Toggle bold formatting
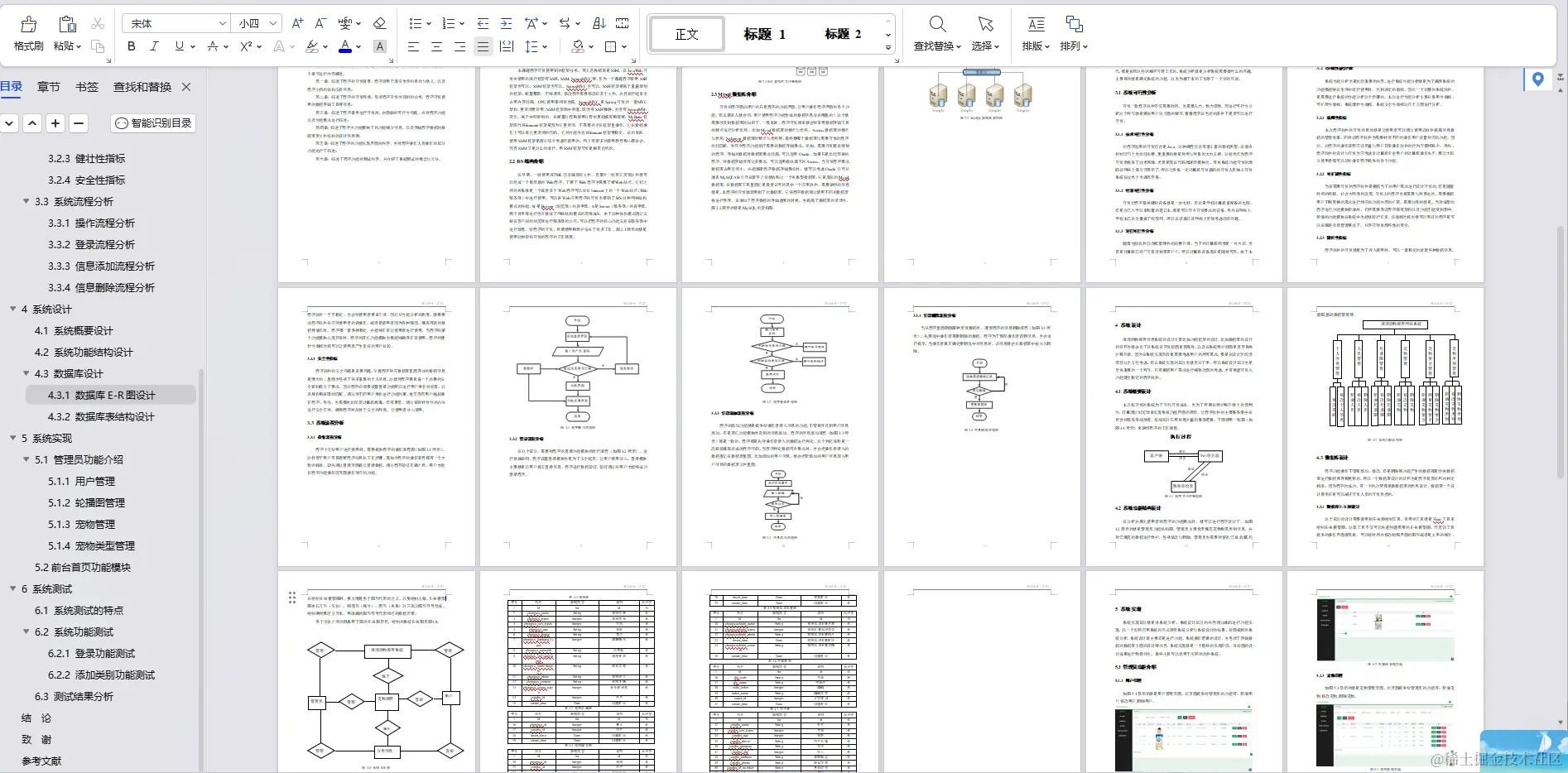 [131, 46]
